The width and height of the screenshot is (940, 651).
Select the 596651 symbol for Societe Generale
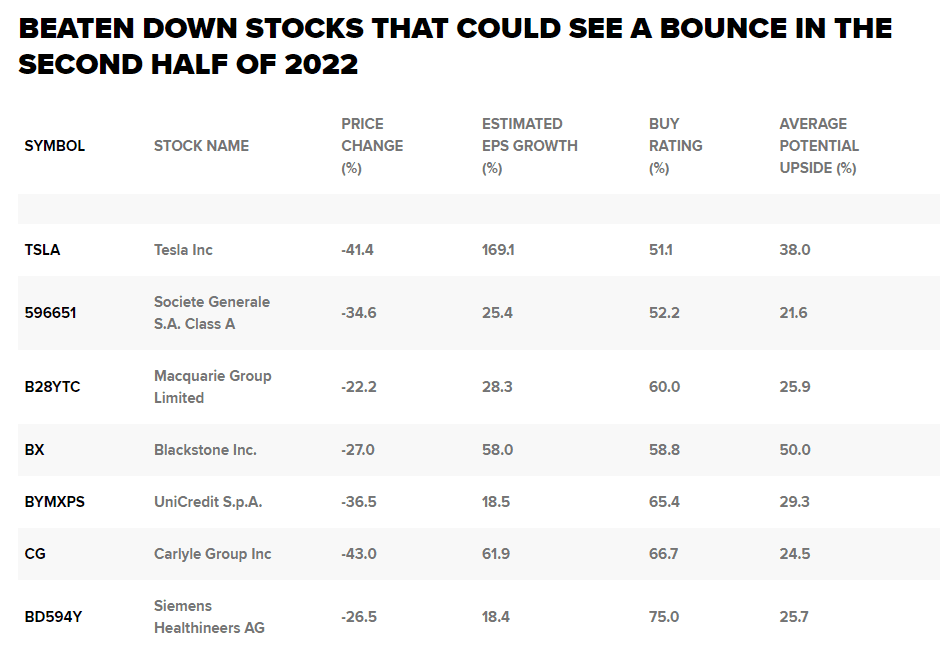(x=50, y=313)
